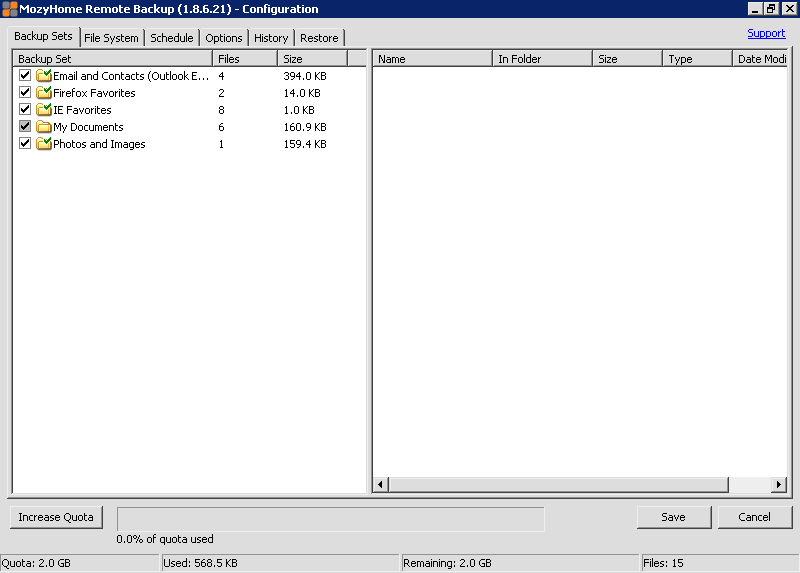
Task: Sort file list by Name column
Action: (x=433, y=59)
